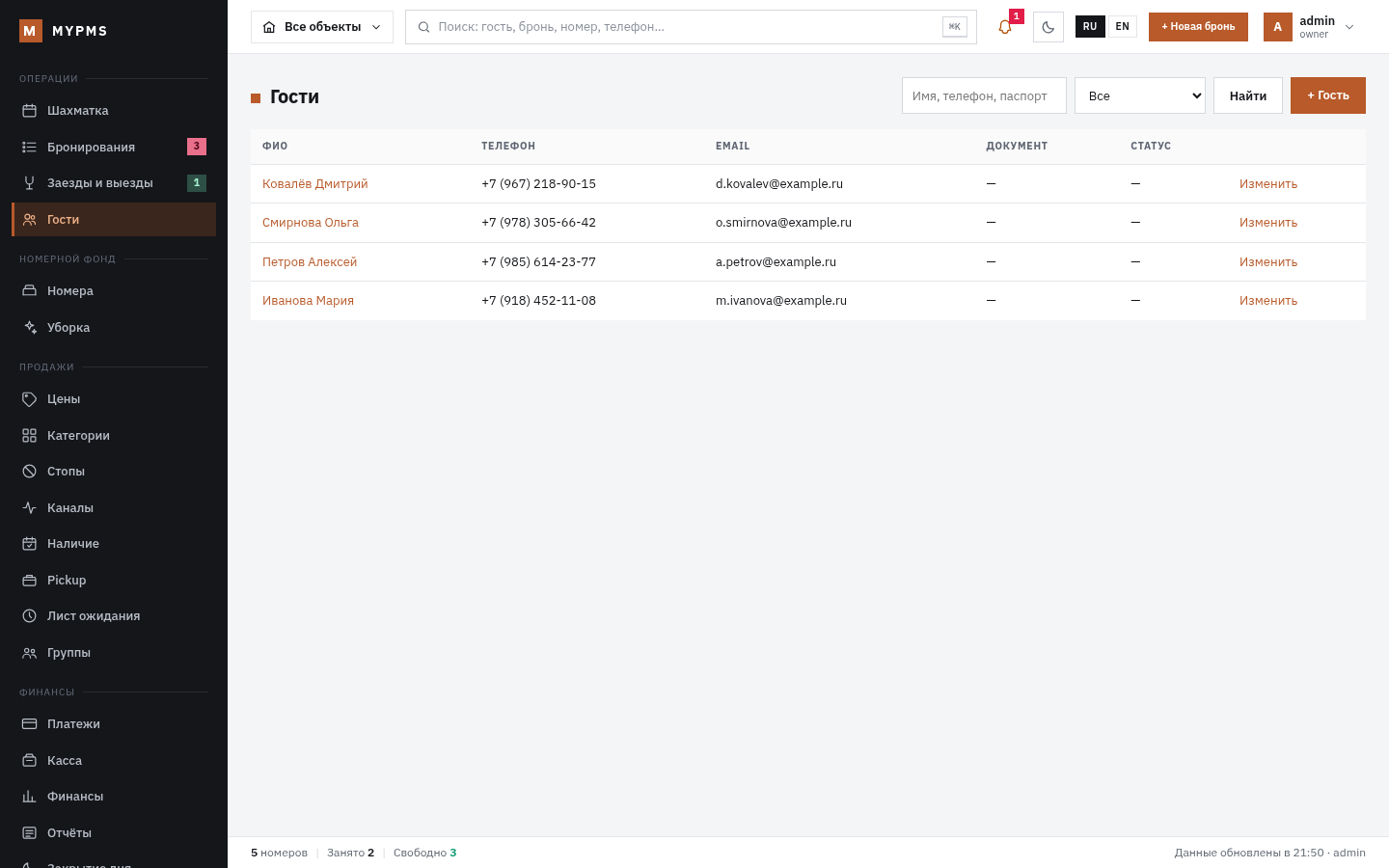The height and width of the screenshot is (868, 1389).
Task: Click the admin avatar letter A
Action: pyautogui.click(x=1278, y=27)
